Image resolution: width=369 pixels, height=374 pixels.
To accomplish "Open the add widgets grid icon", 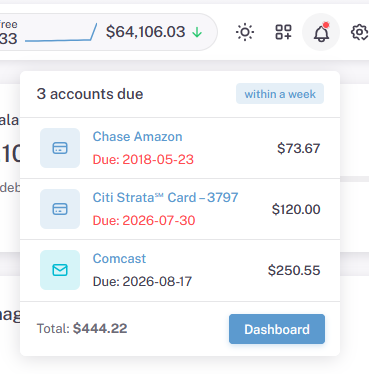I will 283,32.
